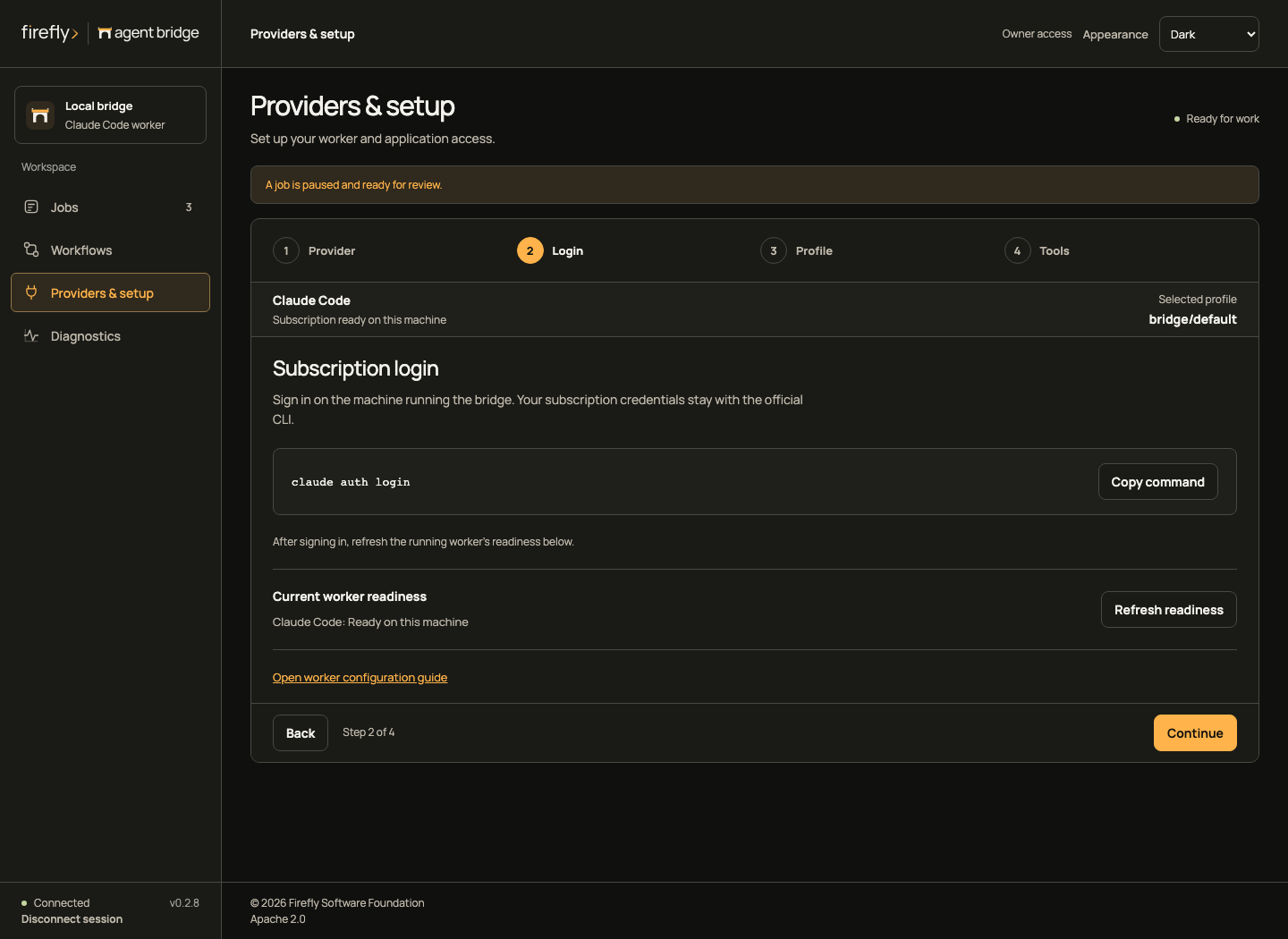Click 'Claude Code: Ready on this machine'
1288x939 pixels.
[x=370, y=622]
